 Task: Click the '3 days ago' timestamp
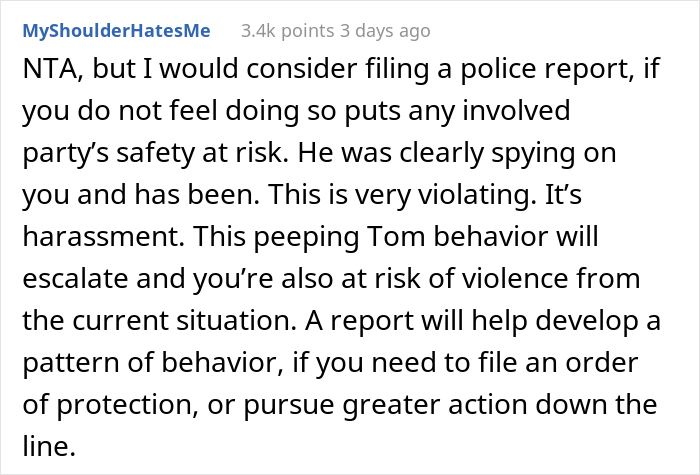(x=385, y=31)
